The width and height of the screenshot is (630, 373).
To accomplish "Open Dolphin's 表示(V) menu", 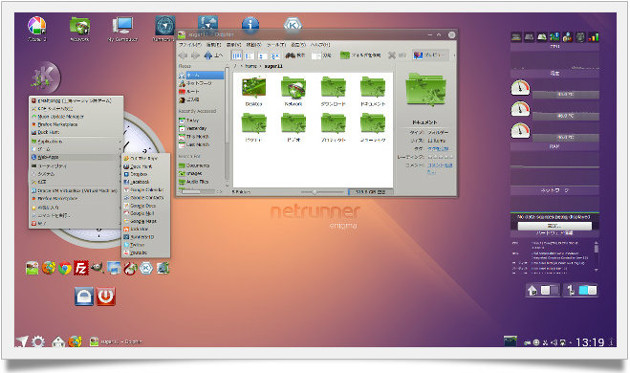I will [233, 44].
